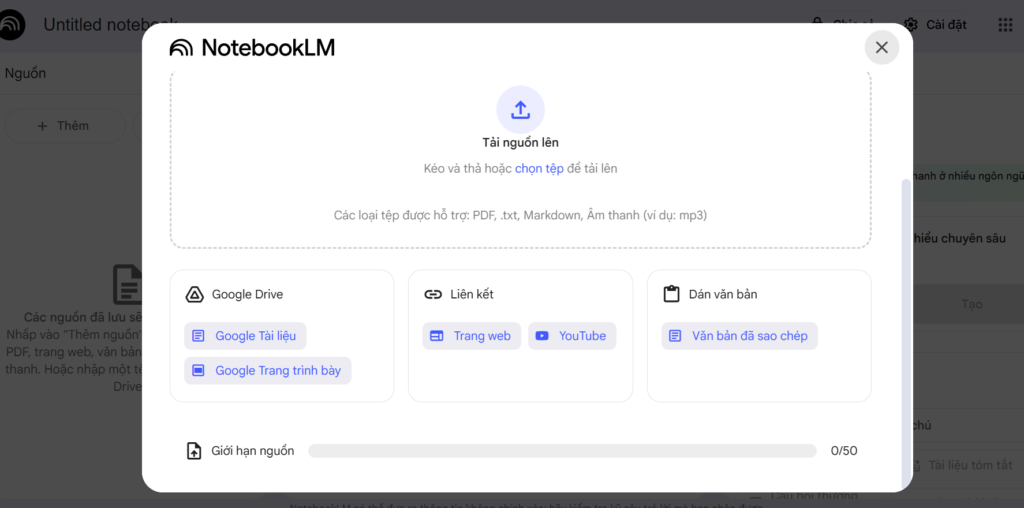Add a Trang web link source
This screenshot has height=508, width=1024.
[x=472, y=336]
